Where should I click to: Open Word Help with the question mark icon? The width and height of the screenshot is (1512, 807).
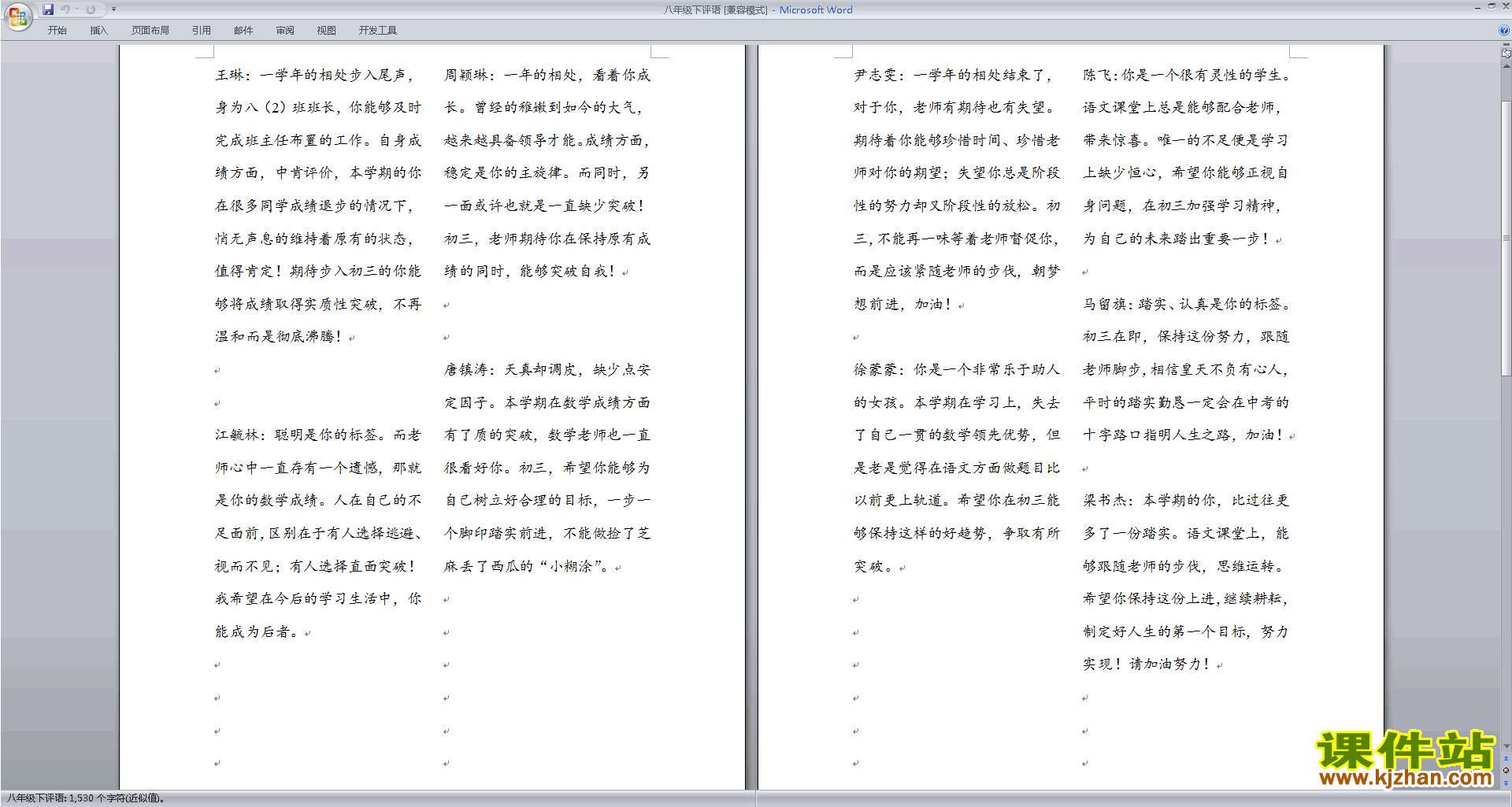point(1504,30)
